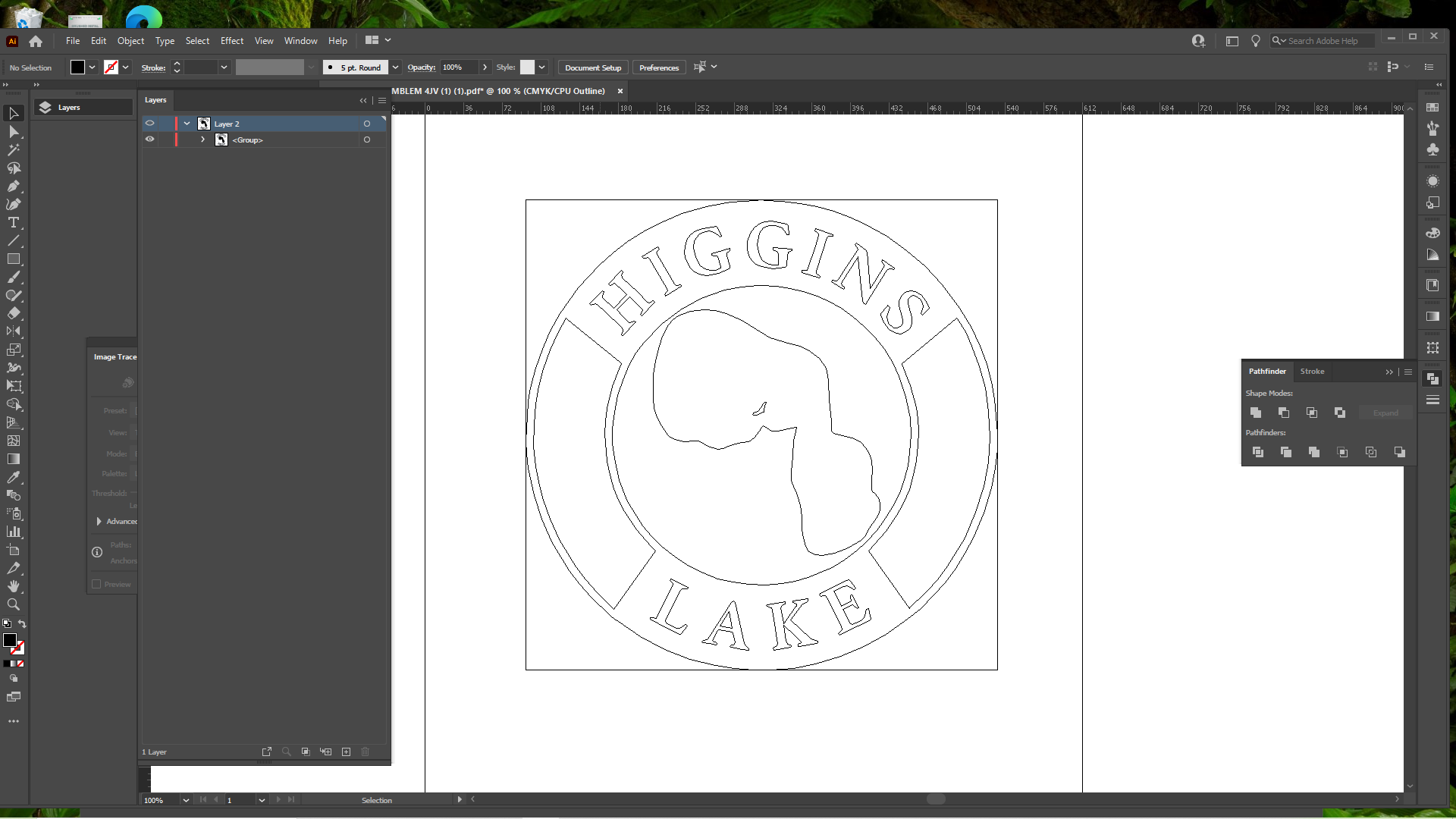Select the Zoom tool
1456x819 pixels.
tap(14, 605)
